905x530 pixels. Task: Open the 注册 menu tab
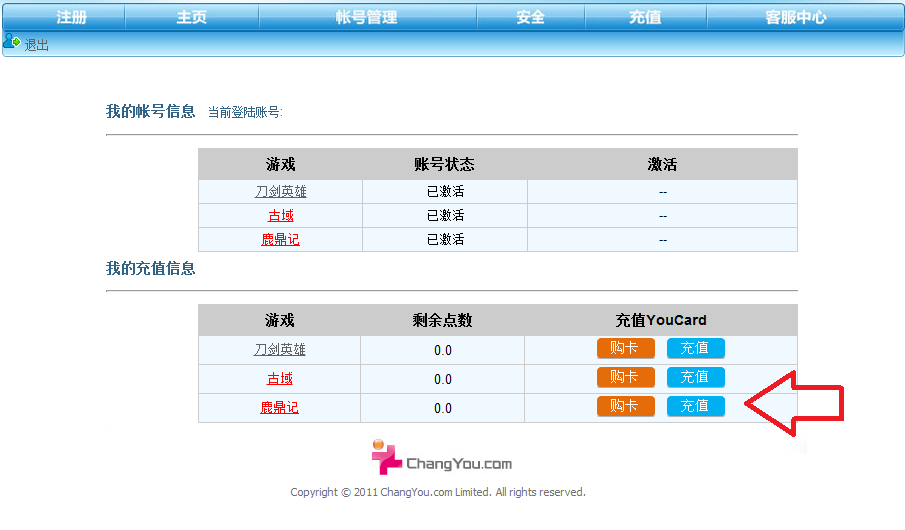point(71,17)
